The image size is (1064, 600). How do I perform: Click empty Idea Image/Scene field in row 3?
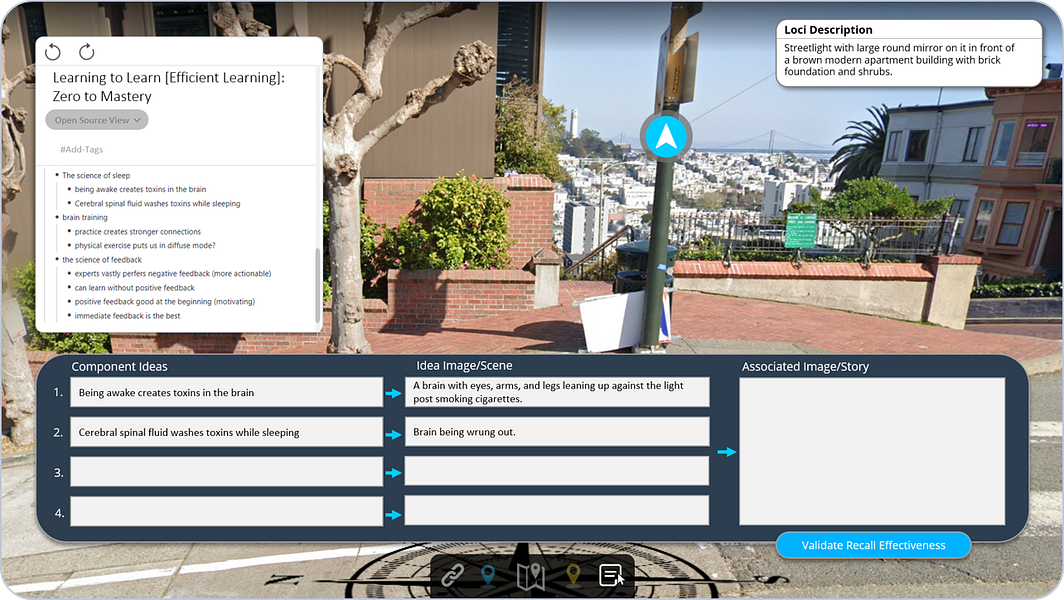coord(557,471)
